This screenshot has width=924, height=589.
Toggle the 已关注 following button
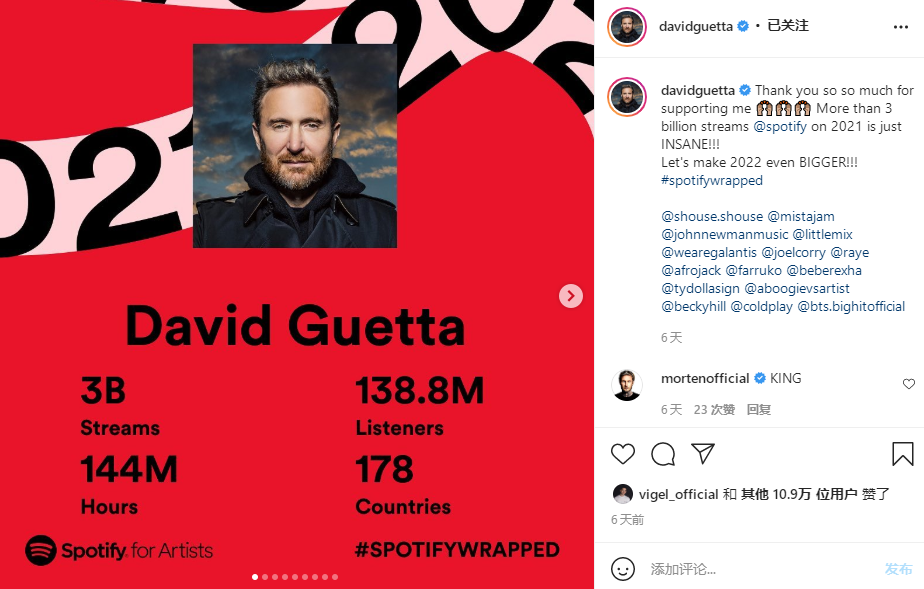(788, 26)
